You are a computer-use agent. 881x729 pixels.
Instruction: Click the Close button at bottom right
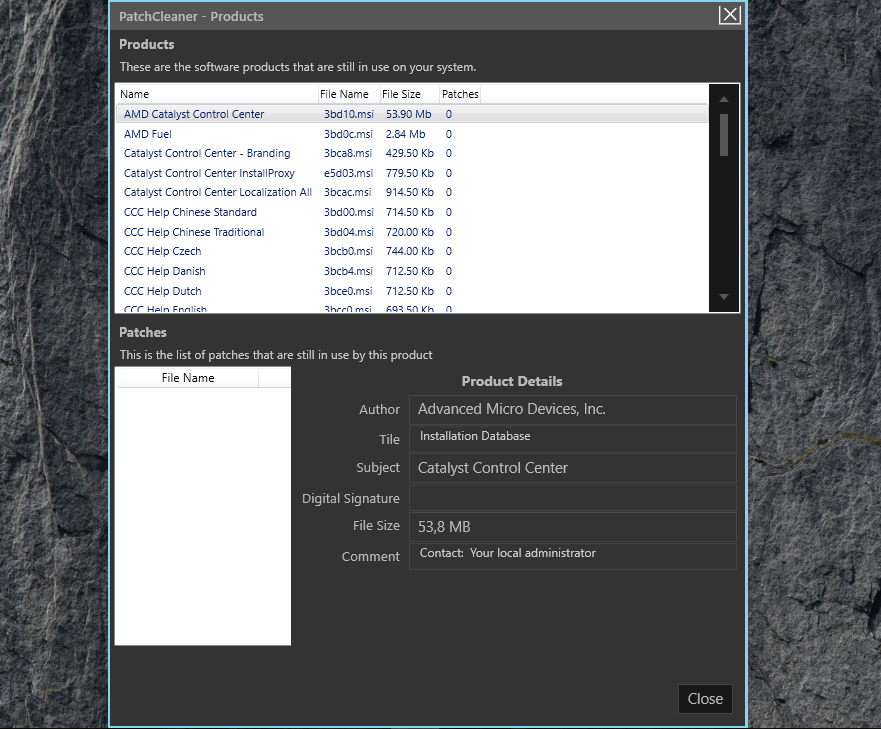pyautogui.click(x=705, y=699)
